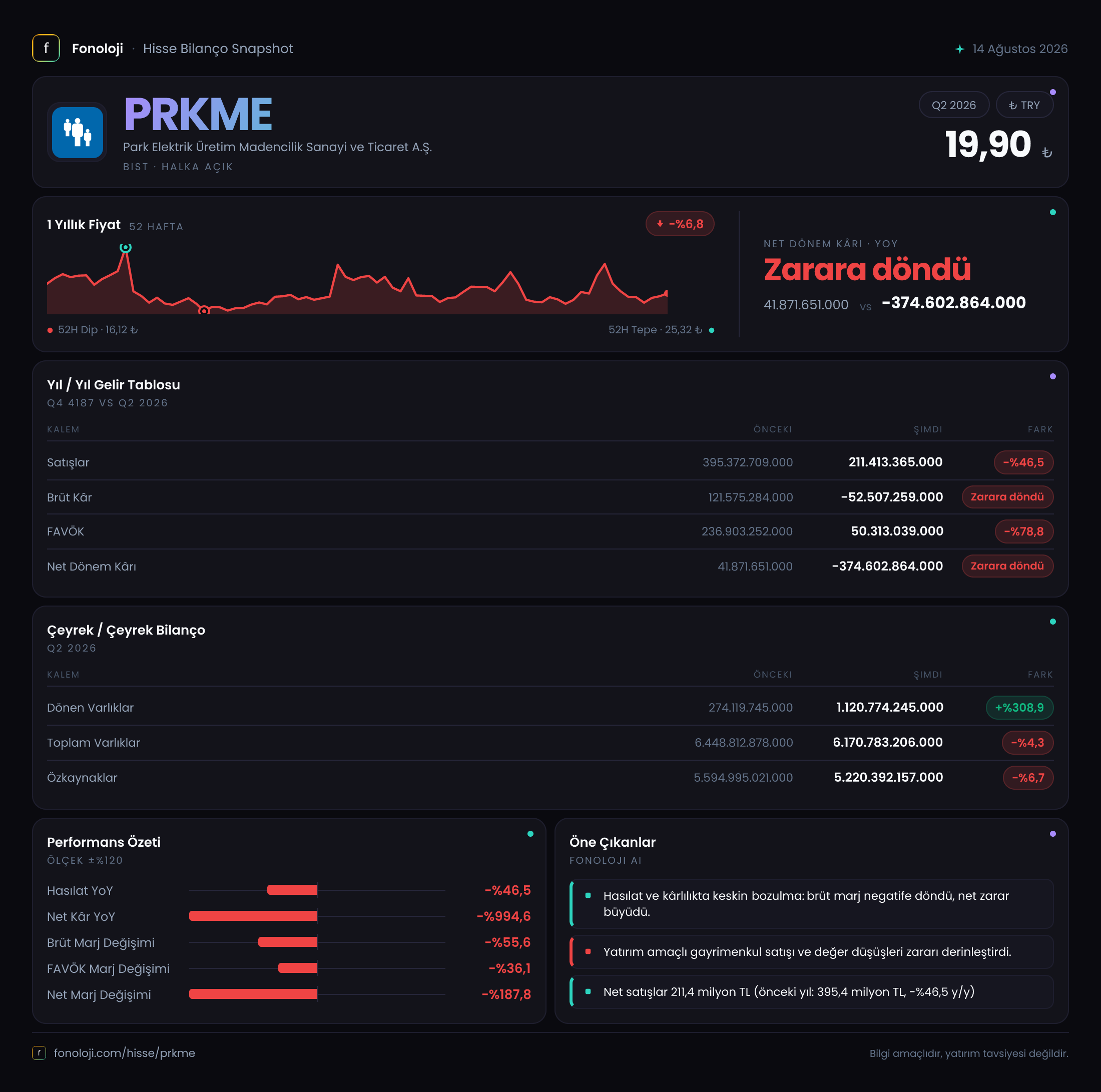The width and height of the screenshot is (1101, 1092).
Task: Open the fonoloji.com/hisse/prkme link
Action: tap(124, 1052)
